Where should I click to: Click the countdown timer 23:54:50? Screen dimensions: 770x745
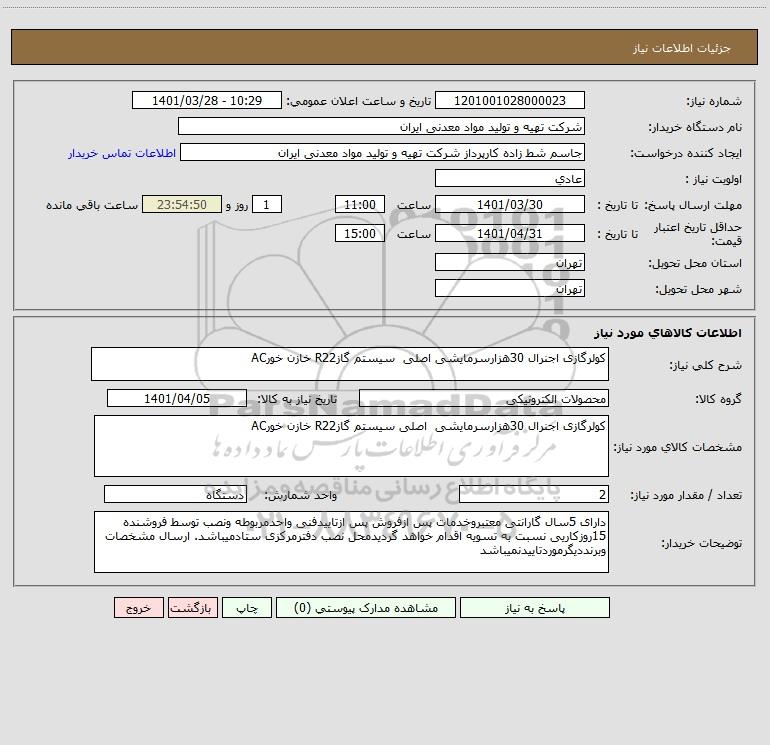182,205
